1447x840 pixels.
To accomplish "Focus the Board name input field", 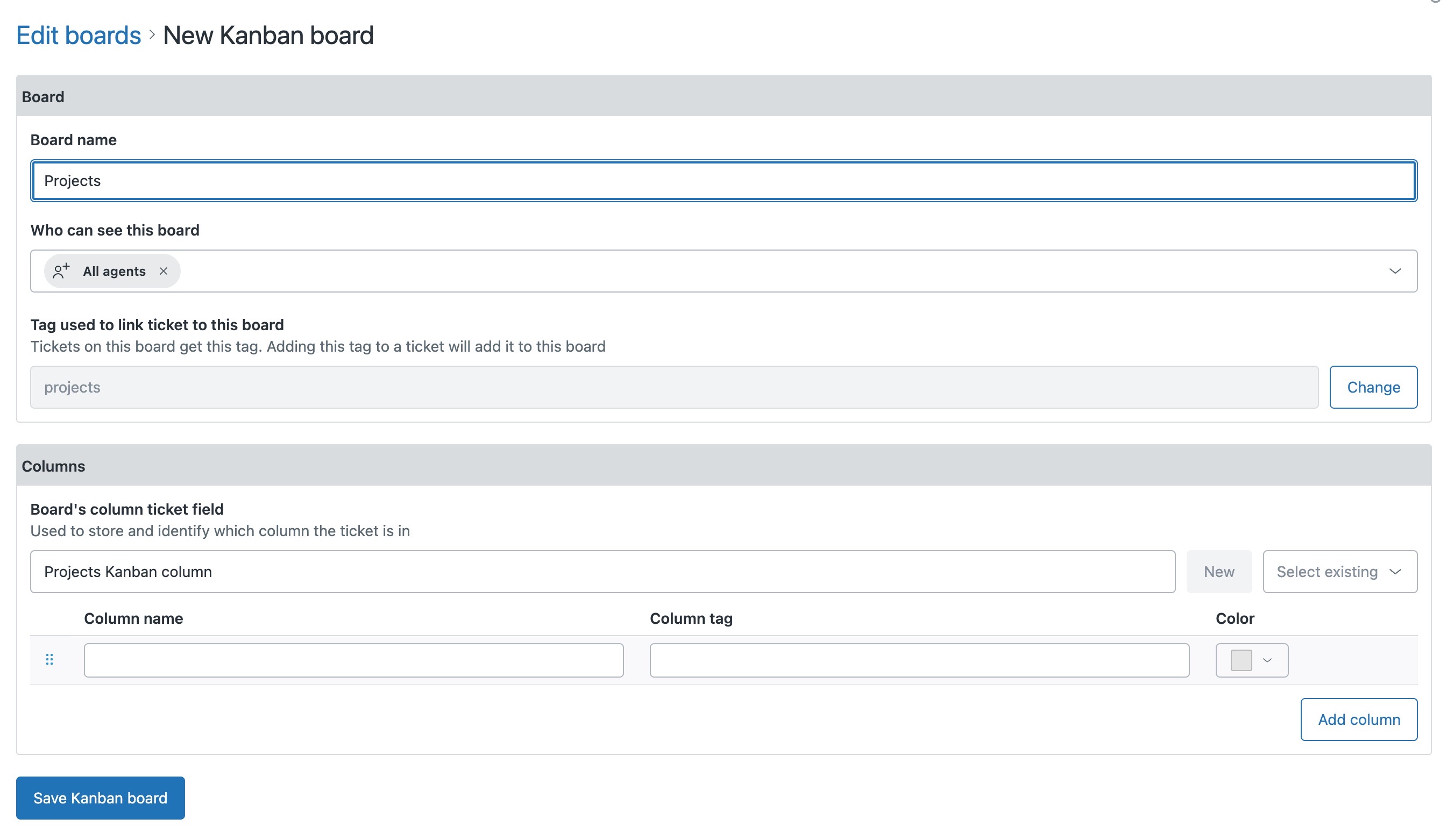I will click(x=723, y=181).
